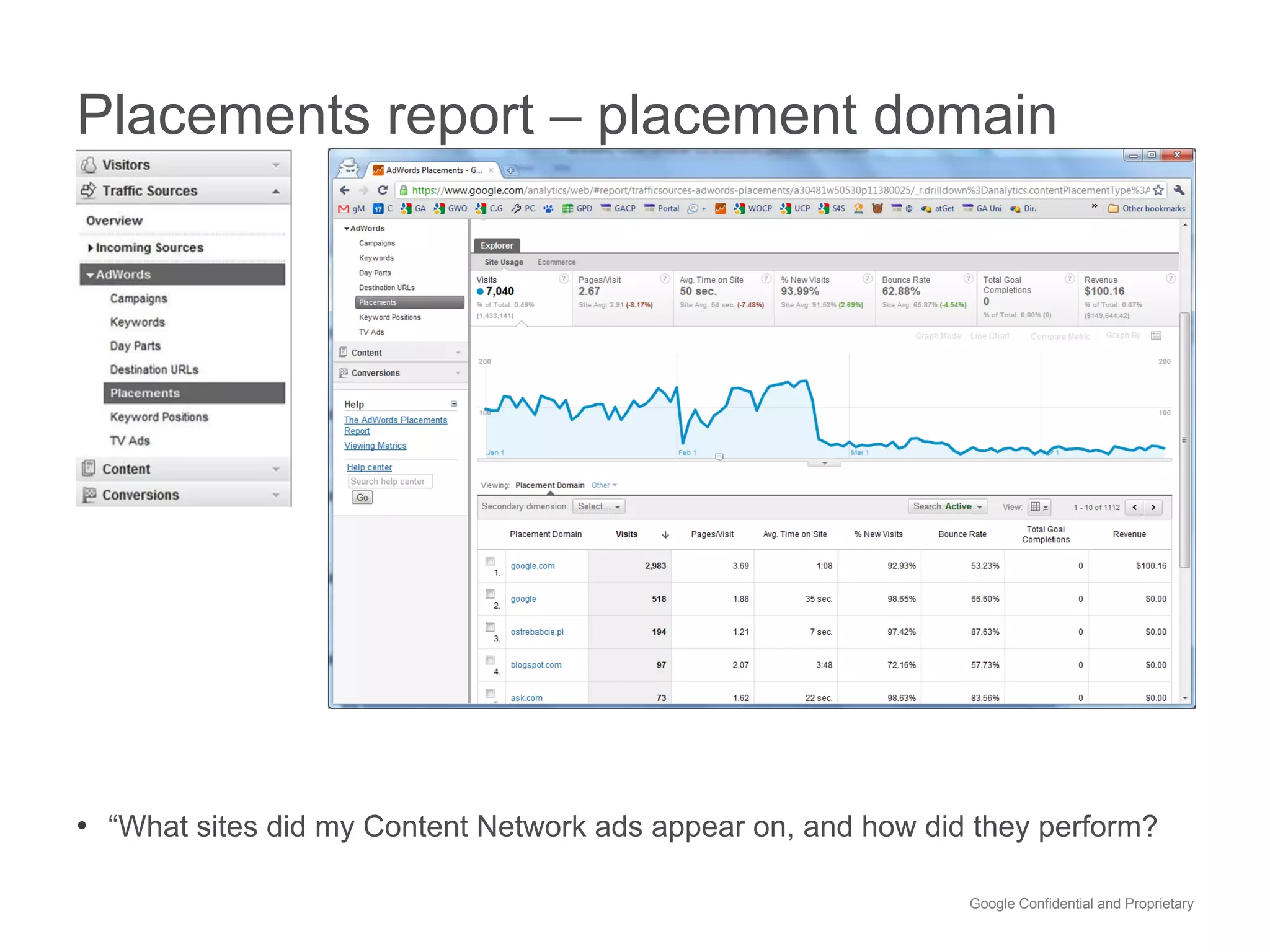The height and width of the screenshot is (952, 1270).
Task: Expand the Conversions section in browser sidebar
Action: tap(400, 373)
